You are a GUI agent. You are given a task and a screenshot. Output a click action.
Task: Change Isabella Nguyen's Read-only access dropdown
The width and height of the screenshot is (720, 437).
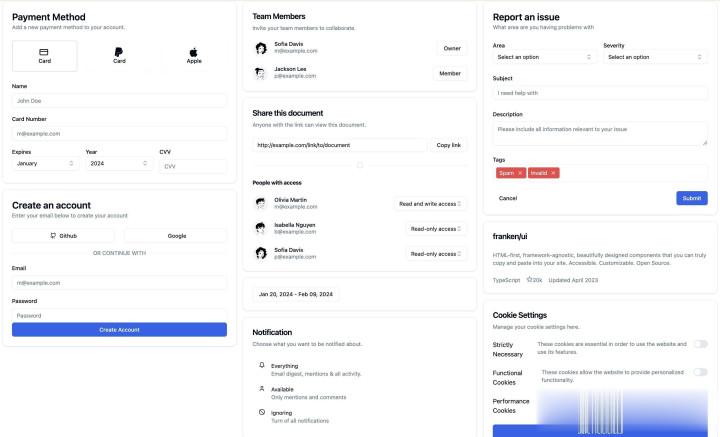coord(436,229)
